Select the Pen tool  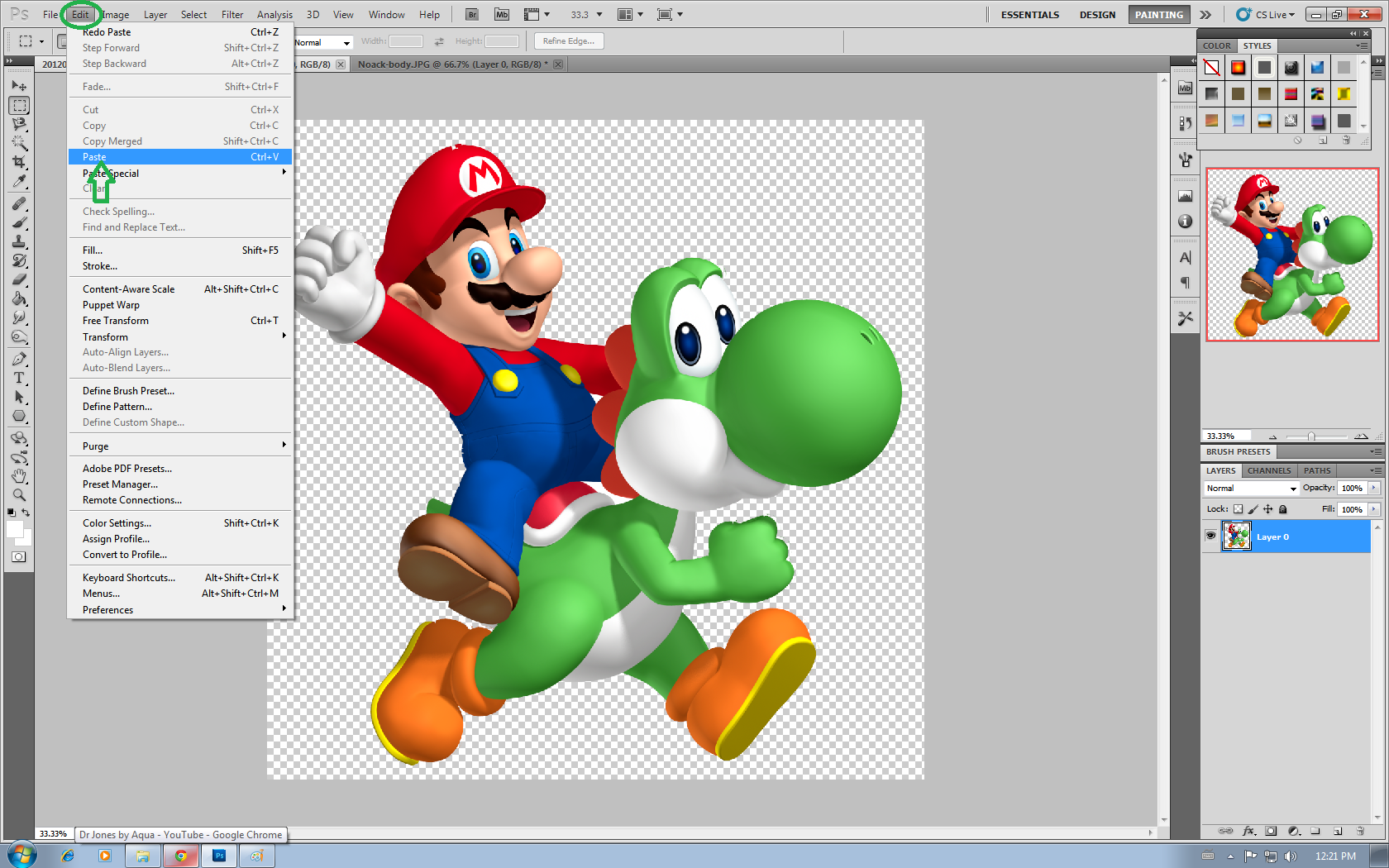click(19, 360)
